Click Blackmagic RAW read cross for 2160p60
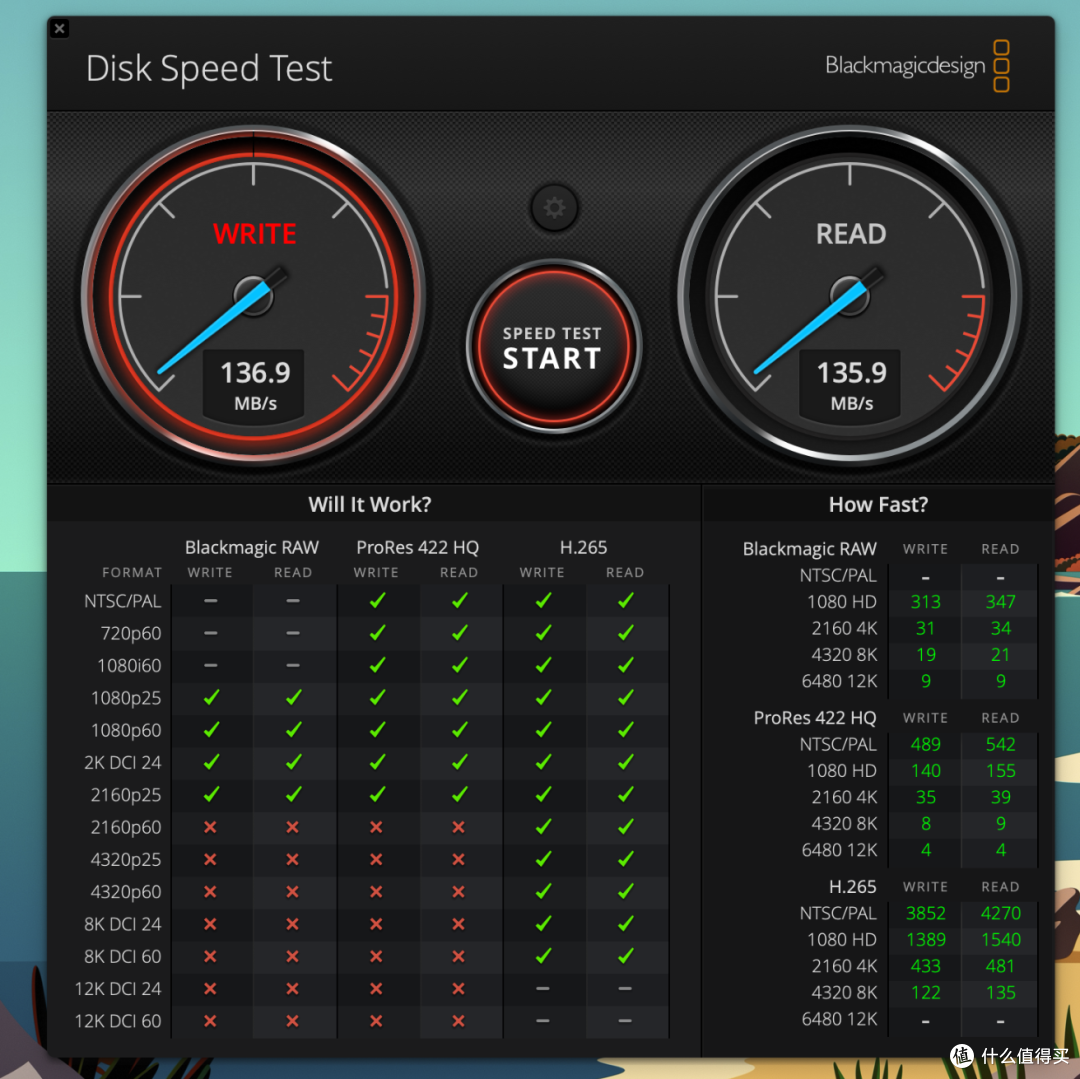This screenshot has height=1079, width=1080. coord(293,827)
